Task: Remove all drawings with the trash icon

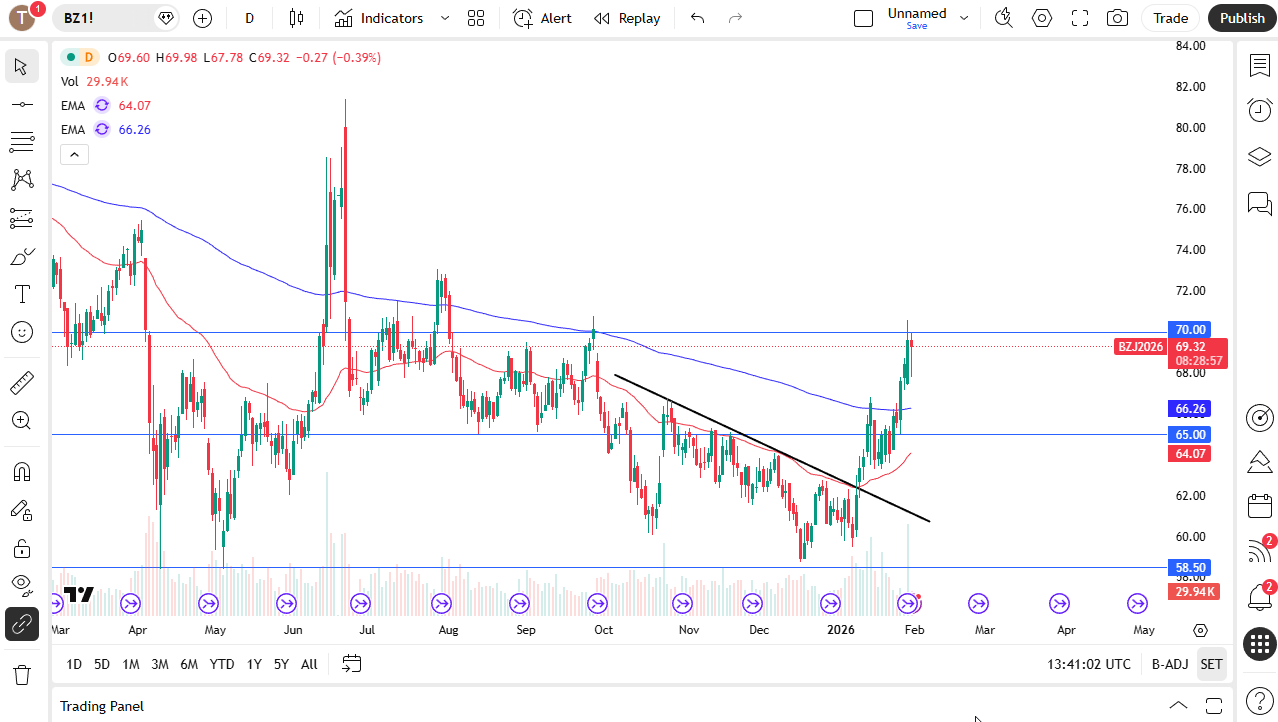Action: (22, 674)
